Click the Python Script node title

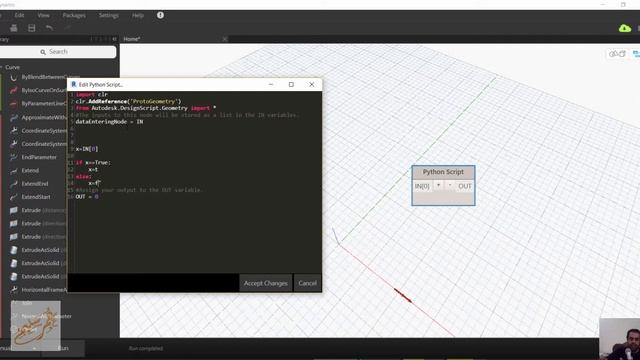point(443,172)
